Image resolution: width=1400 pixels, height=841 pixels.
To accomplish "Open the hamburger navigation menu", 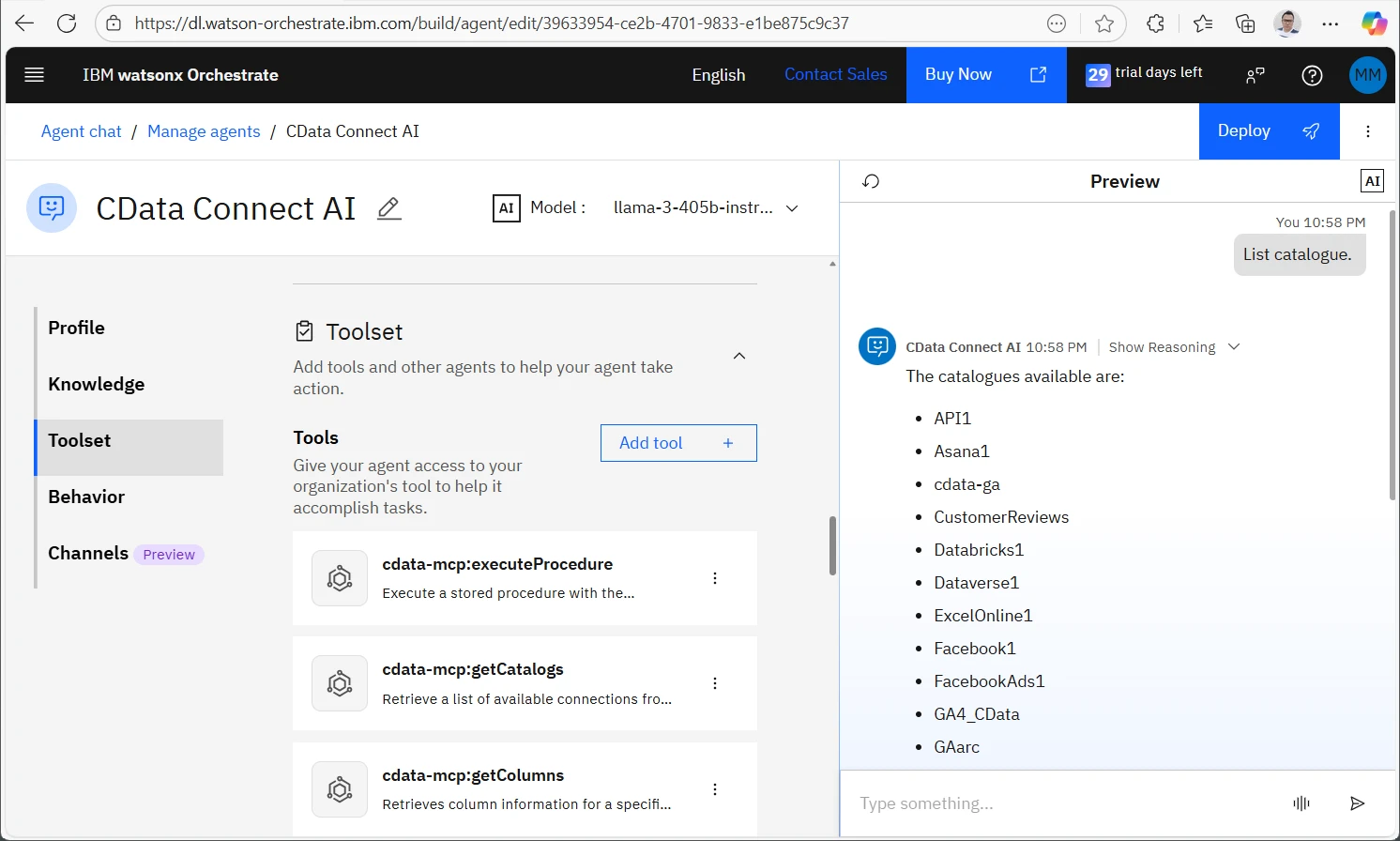I will pos(35,75).
